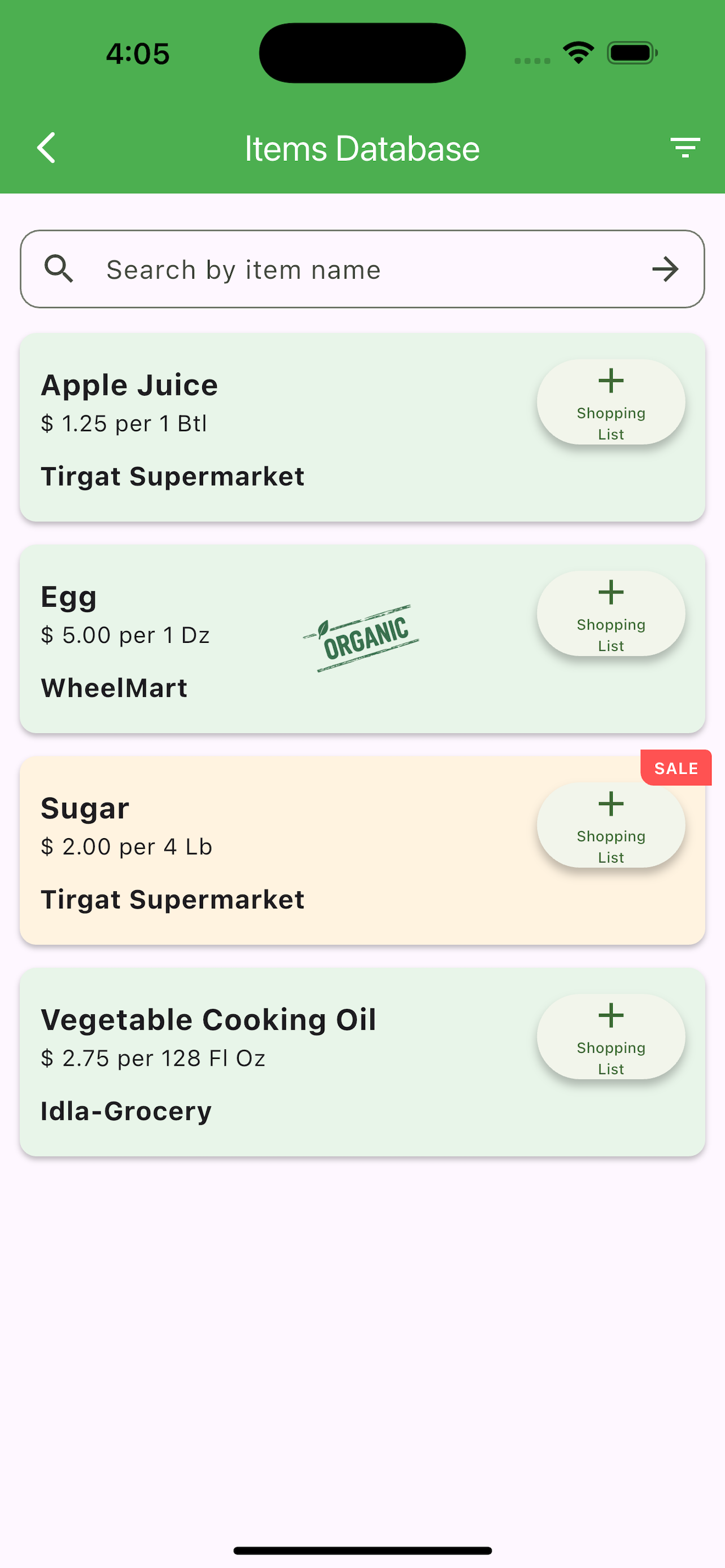This screenshot has height=1568, width=725.
Task: Tap the battery status icon
Action: tap(632, 53)
